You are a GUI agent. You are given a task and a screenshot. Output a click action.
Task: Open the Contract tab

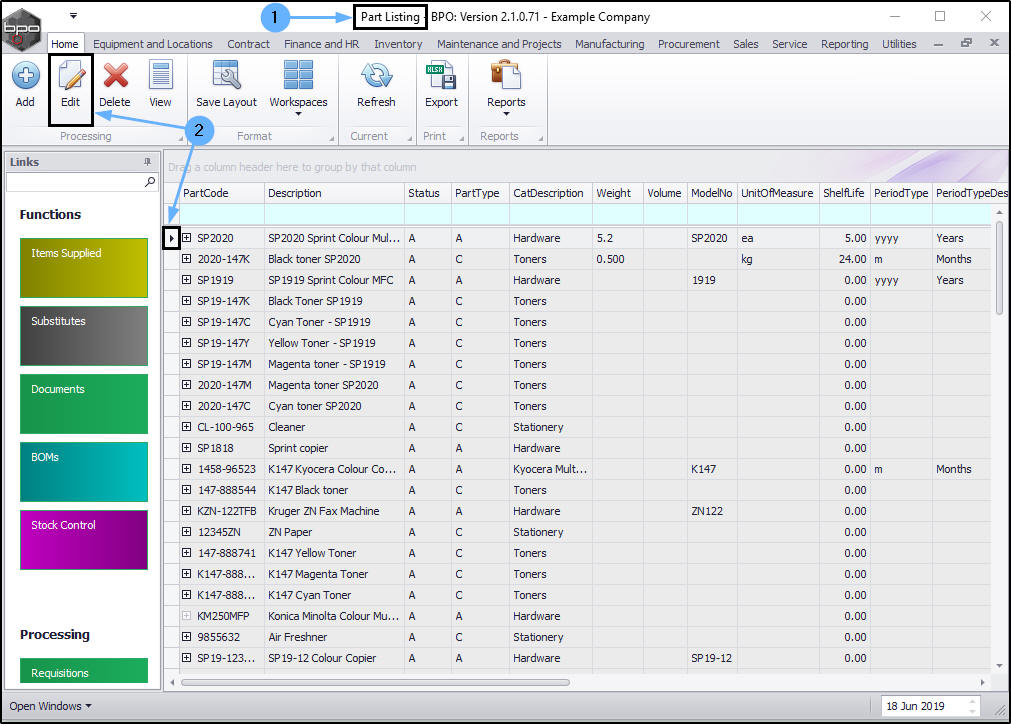pyautogui.click(x=248, y=44)
